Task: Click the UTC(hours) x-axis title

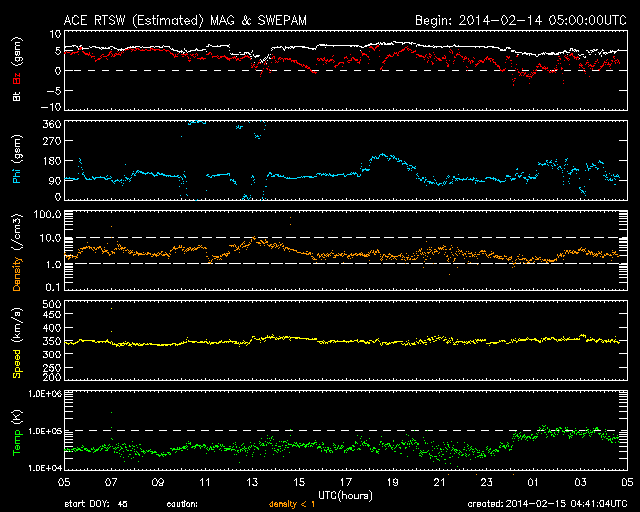Action: click(345, 495)
